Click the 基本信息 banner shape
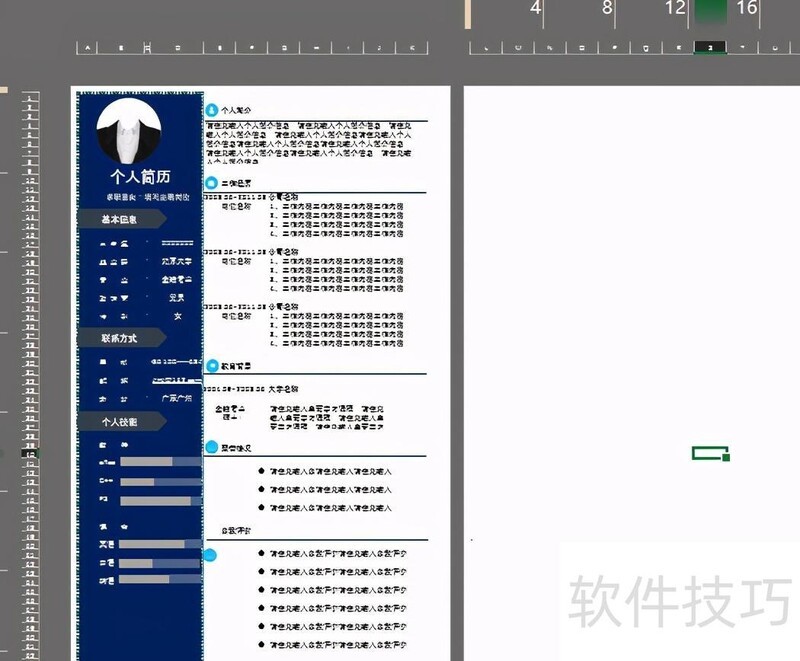 pyautogui.click(x=121, y=219)
